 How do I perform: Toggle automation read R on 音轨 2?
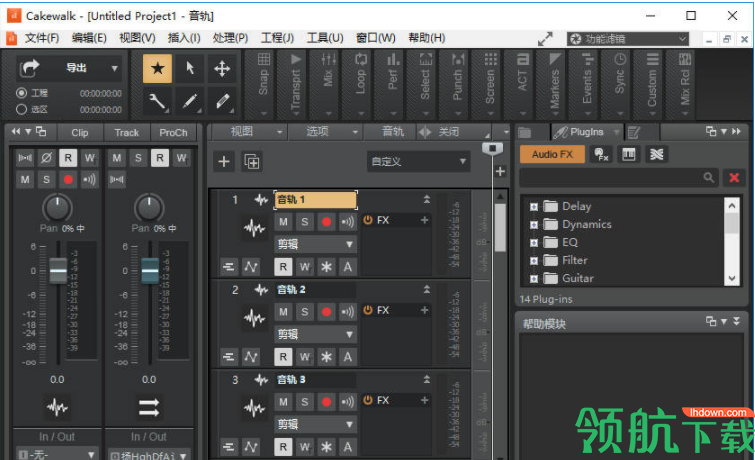[x=284, y=357]
